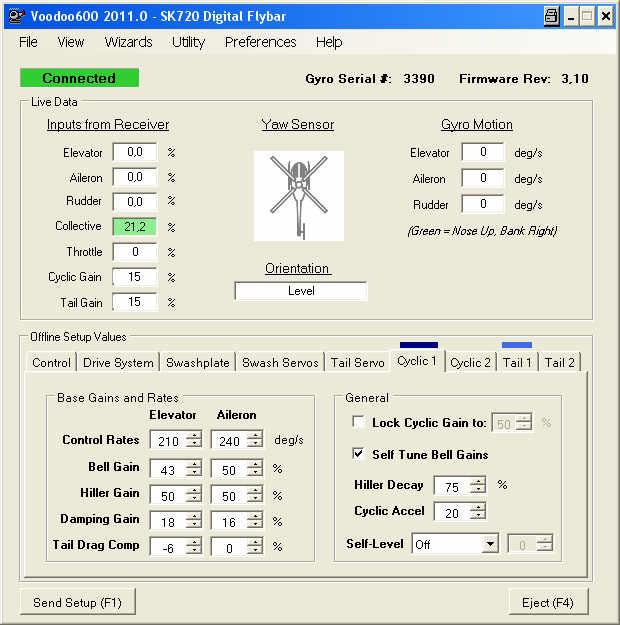Click the green Connected status indicator

click(x=79, y=78)
